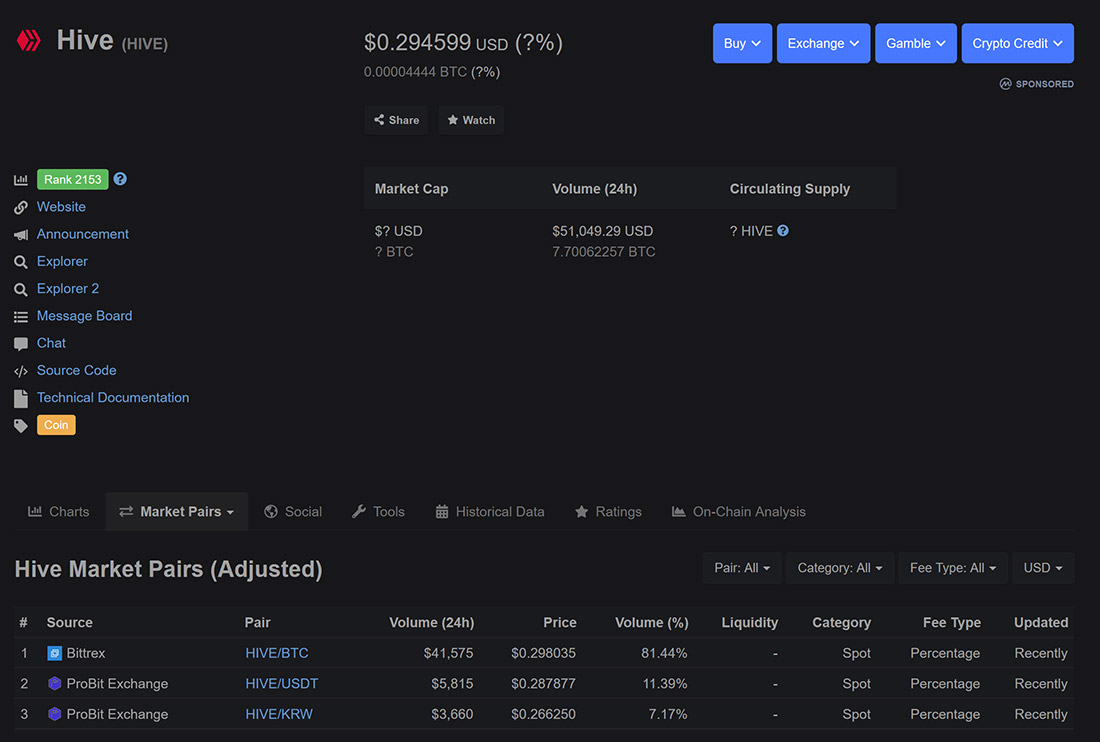Image resolution: width=1100 pixels, height=742 pixels.
Task: Sort the table by Volume (%) column
Action: (652, 623)
